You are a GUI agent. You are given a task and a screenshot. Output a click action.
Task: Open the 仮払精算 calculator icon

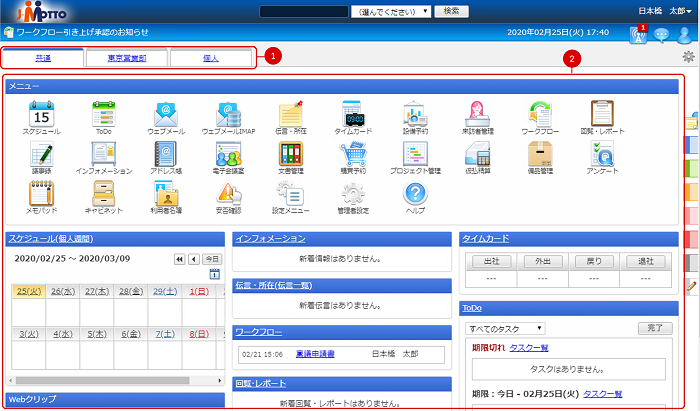(477, 154)
